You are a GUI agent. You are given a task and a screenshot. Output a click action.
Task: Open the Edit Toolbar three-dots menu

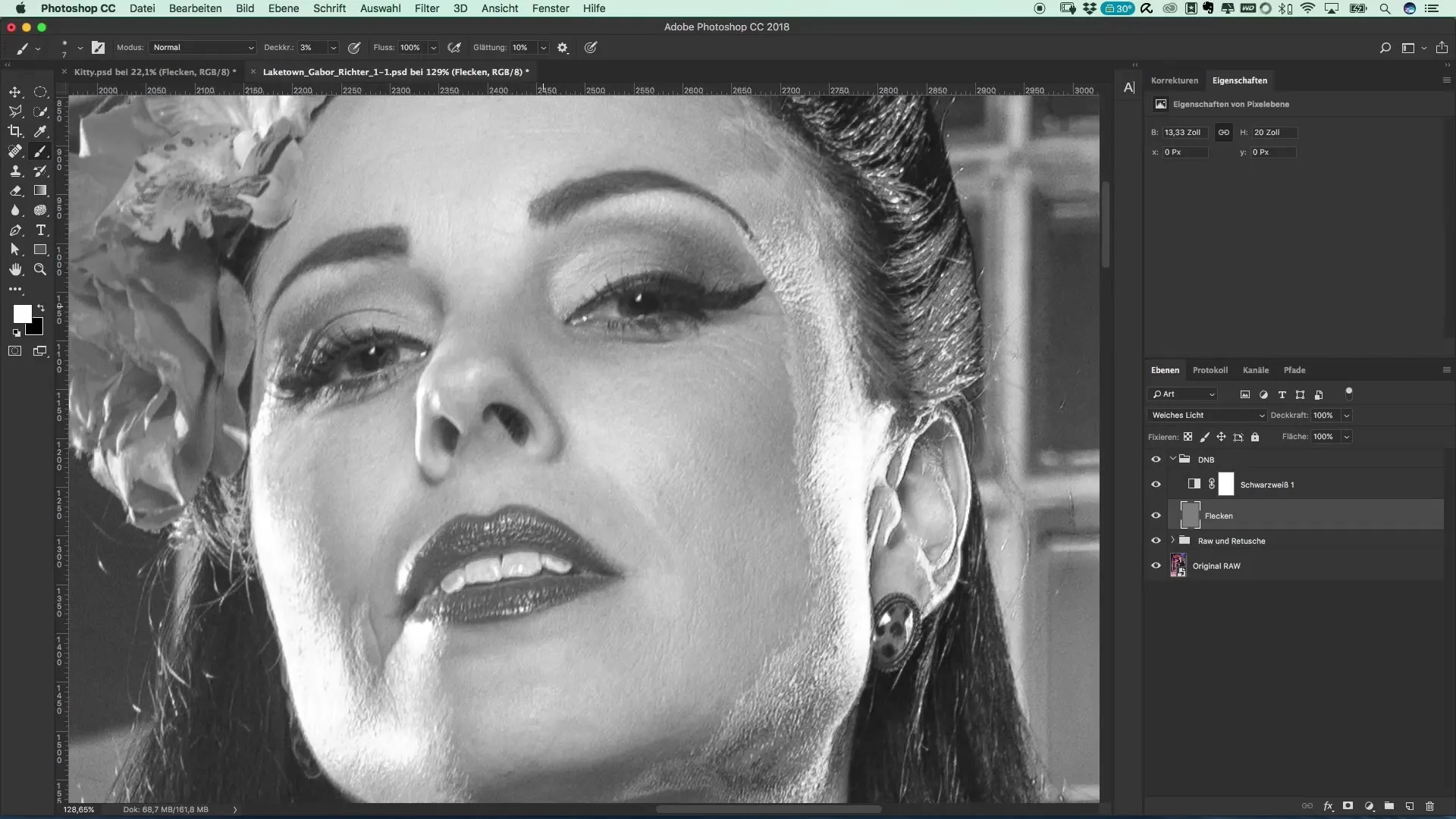(15, 289)
